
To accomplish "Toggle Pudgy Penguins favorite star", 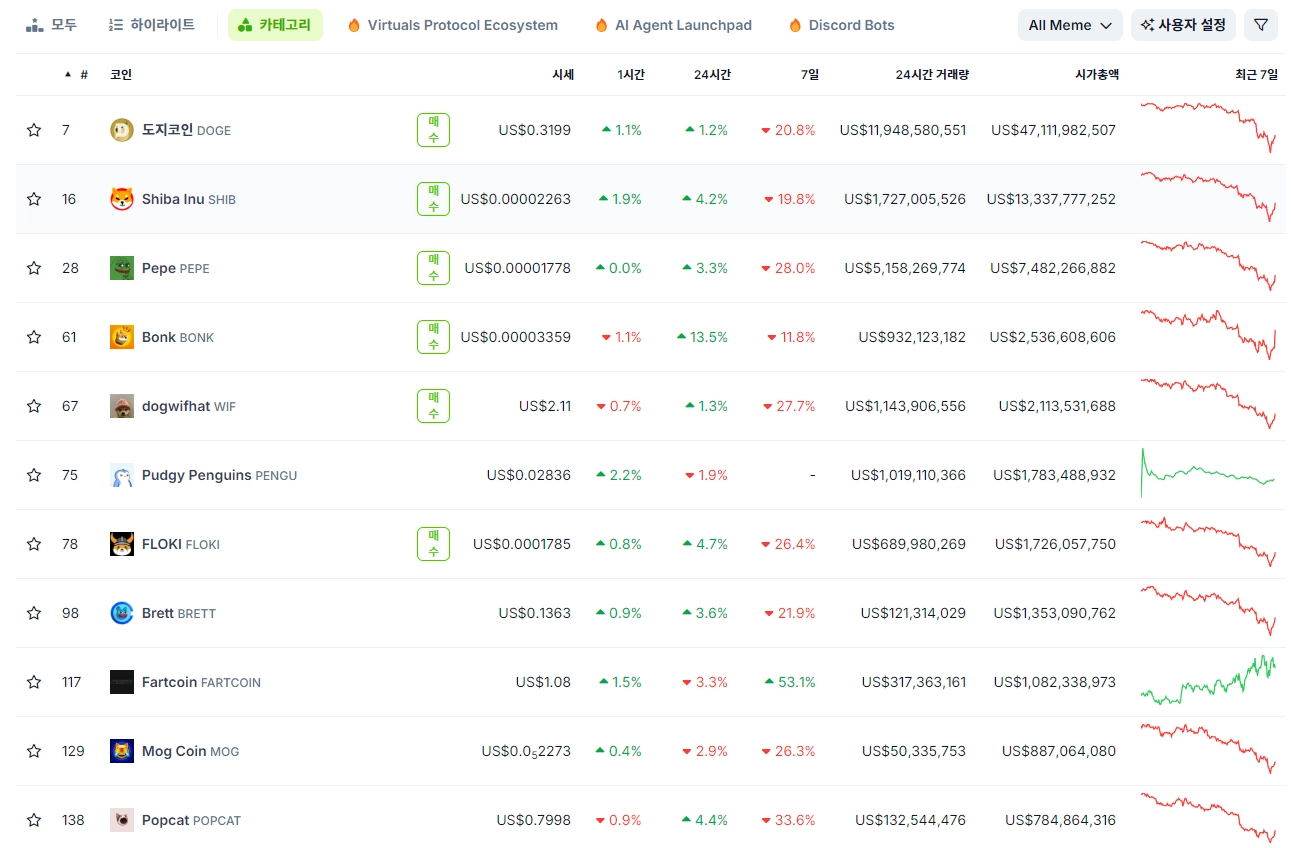I will coord(34,475).
